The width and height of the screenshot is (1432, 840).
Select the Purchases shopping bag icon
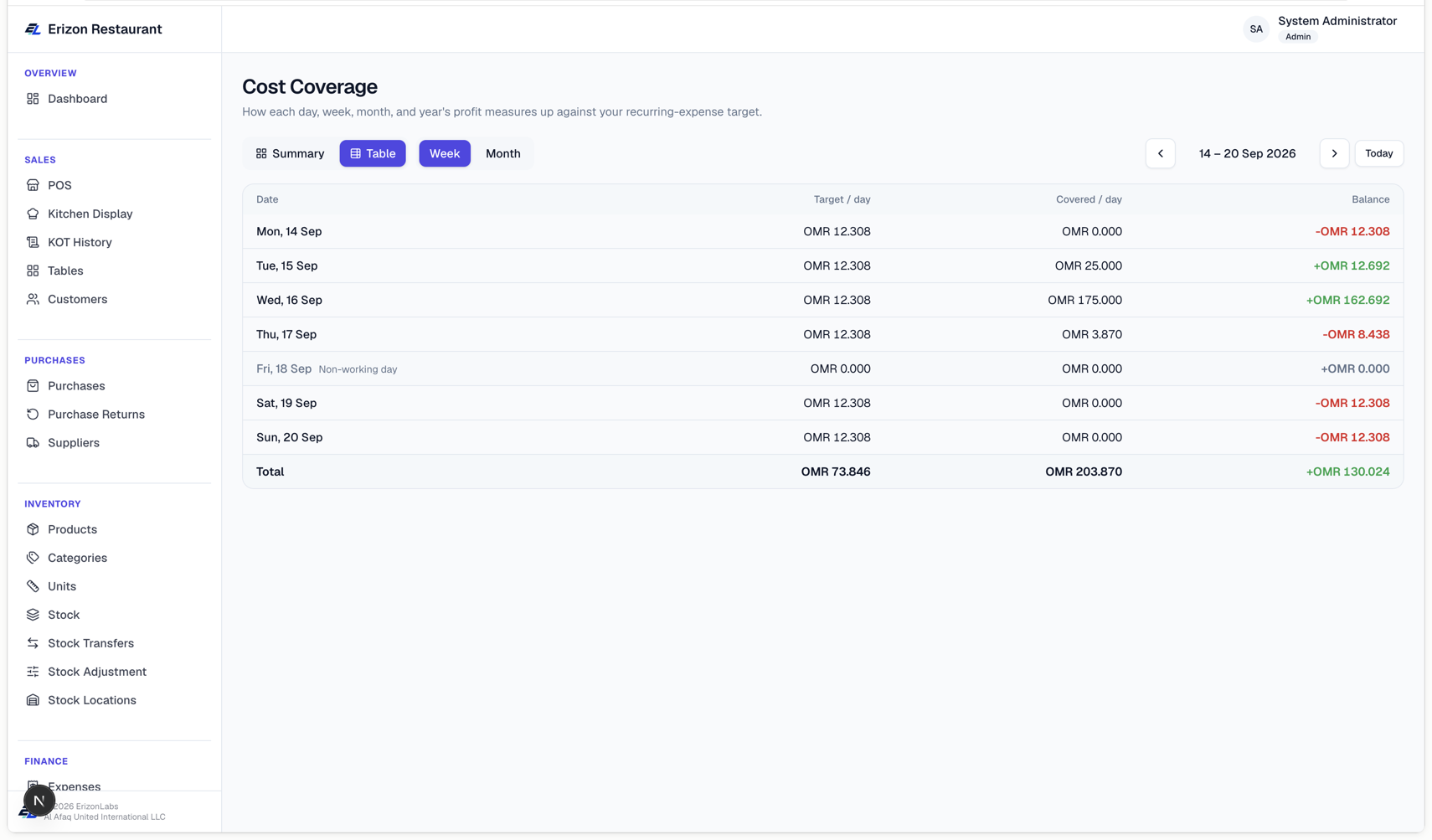33,386
